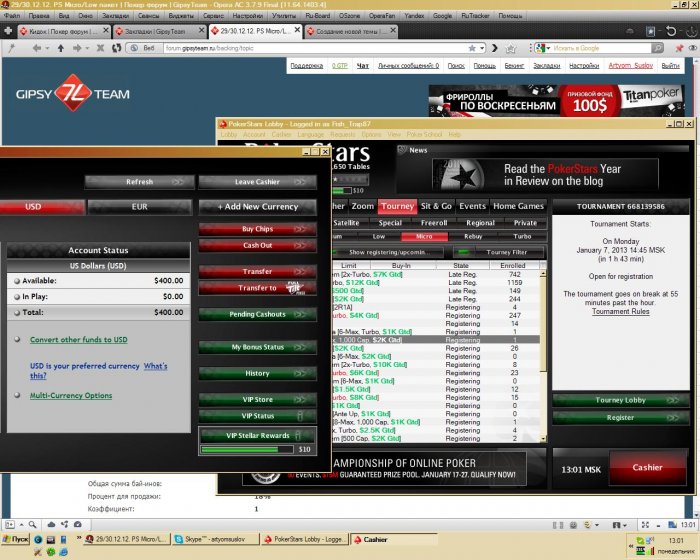The height and width of the screenshot is (560, 700).
Task: Switch to Skype taskbar item
Action: (x=216, y=539)
